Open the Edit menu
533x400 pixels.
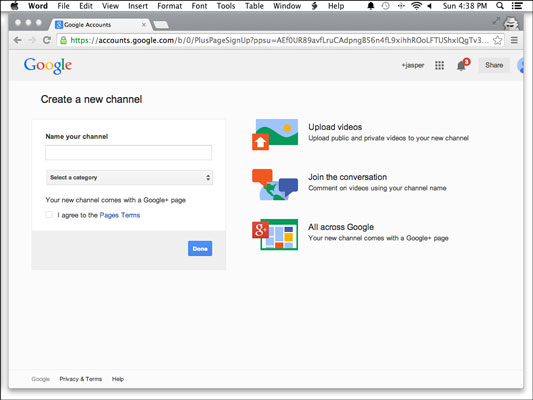coord(86,6)
